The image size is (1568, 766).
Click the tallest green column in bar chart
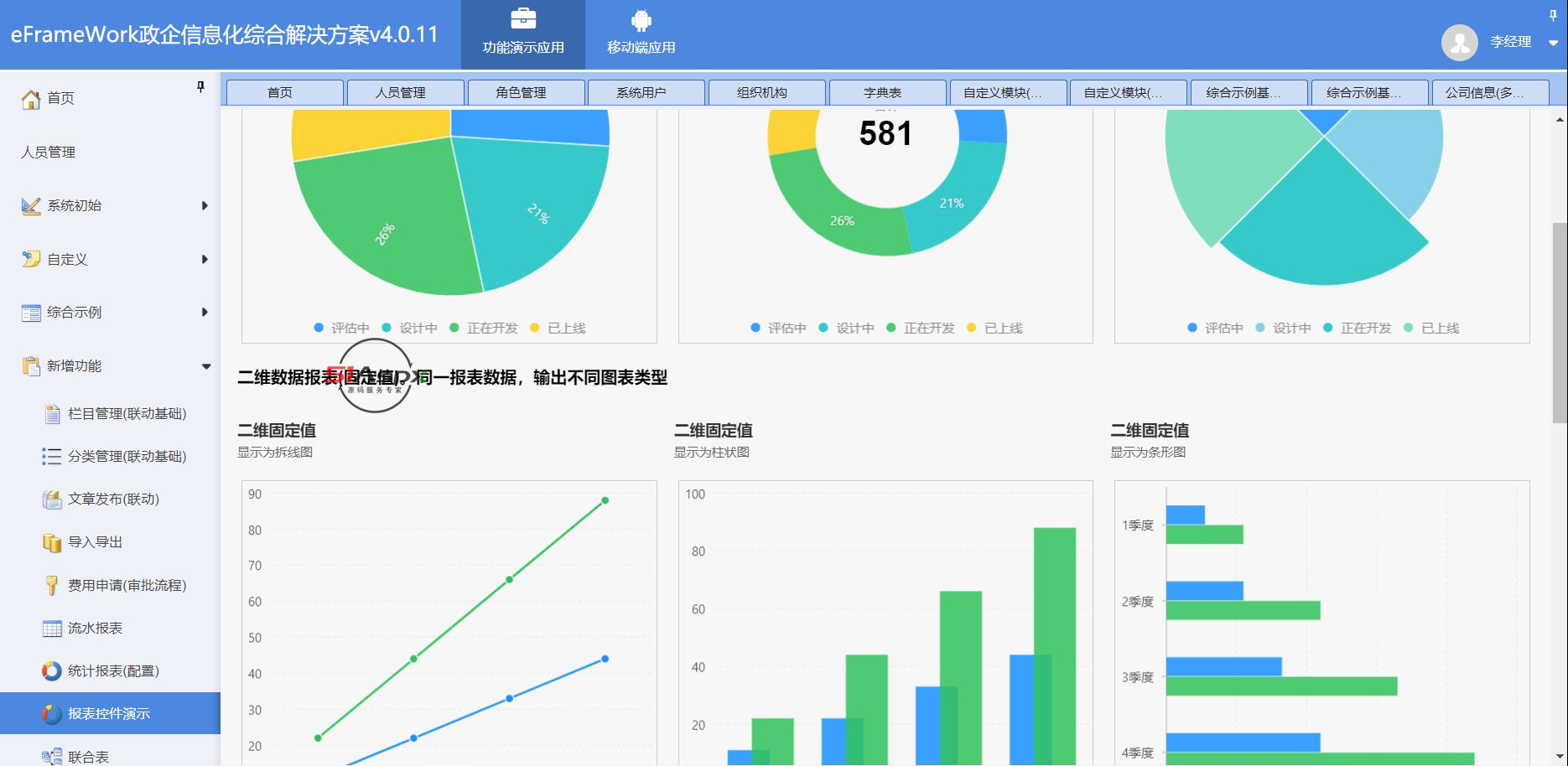(x=1055, y=646)
